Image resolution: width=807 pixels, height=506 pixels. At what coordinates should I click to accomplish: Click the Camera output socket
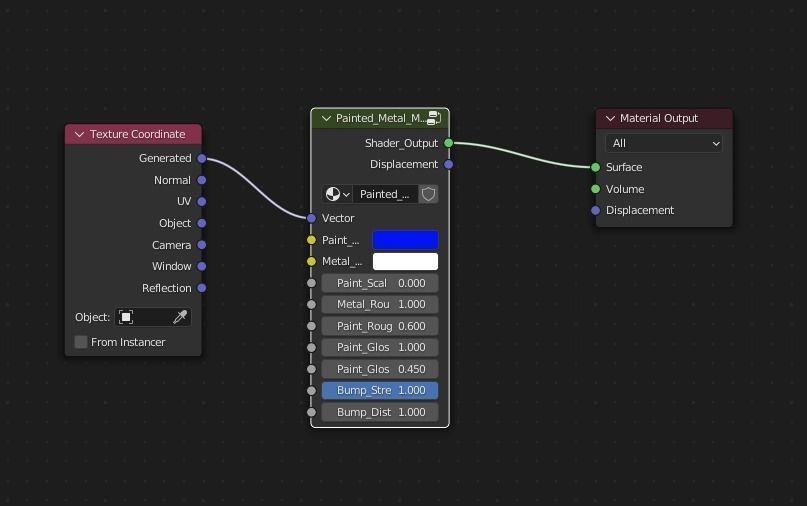pyautogui.click(x=202, y=245)
